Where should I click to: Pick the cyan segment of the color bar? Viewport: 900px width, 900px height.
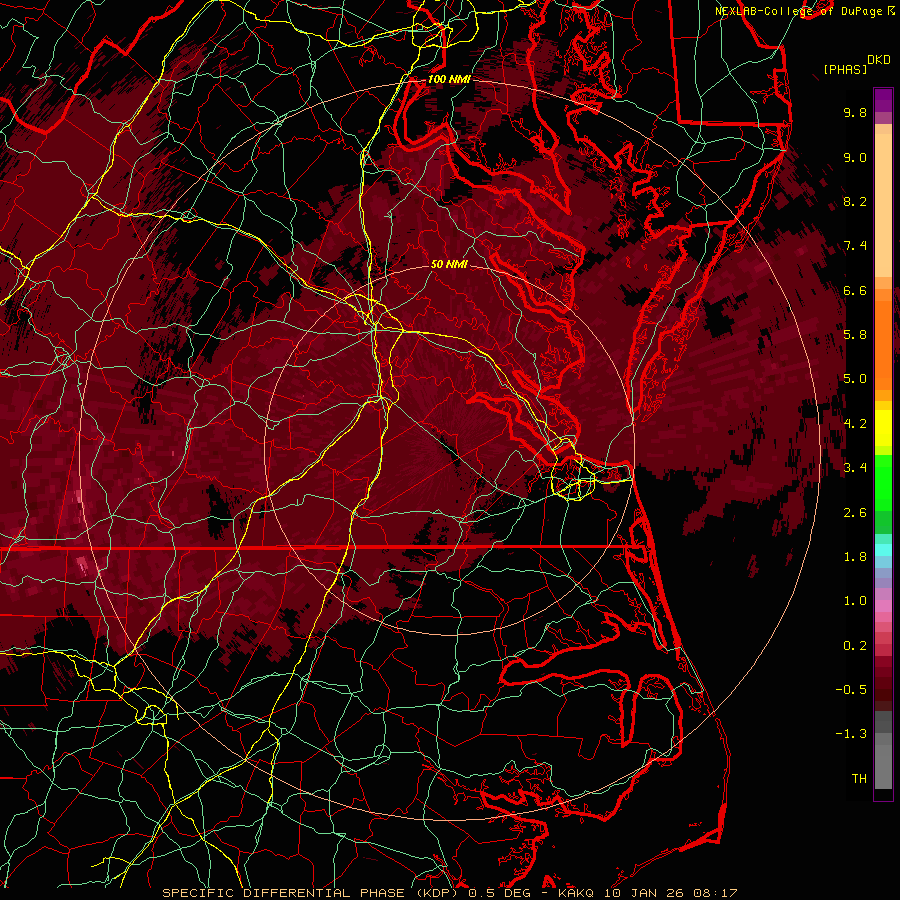[x=883, y=550]
